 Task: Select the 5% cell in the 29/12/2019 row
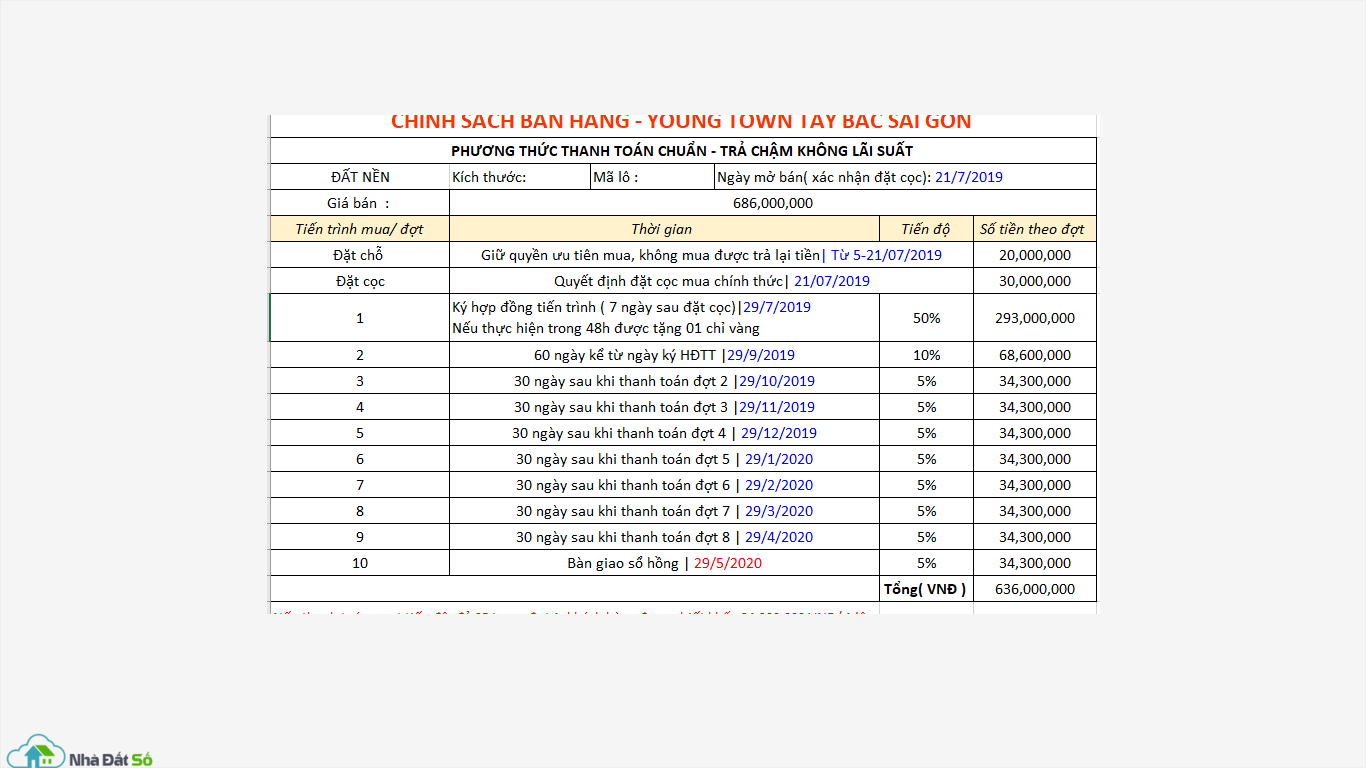click(927, 433)
